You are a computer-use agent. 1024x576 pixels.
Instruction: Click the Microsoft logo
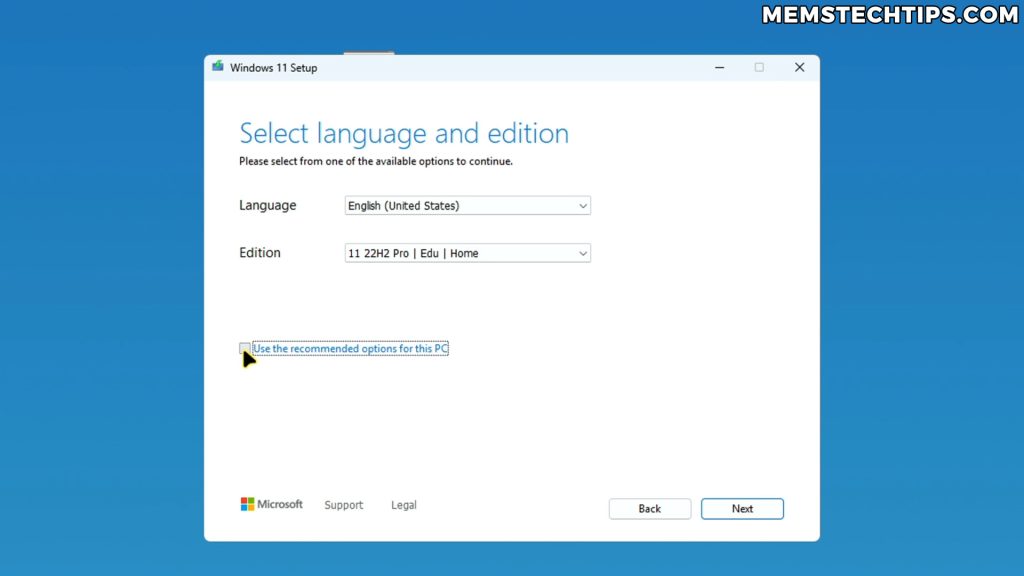(272, 504)
